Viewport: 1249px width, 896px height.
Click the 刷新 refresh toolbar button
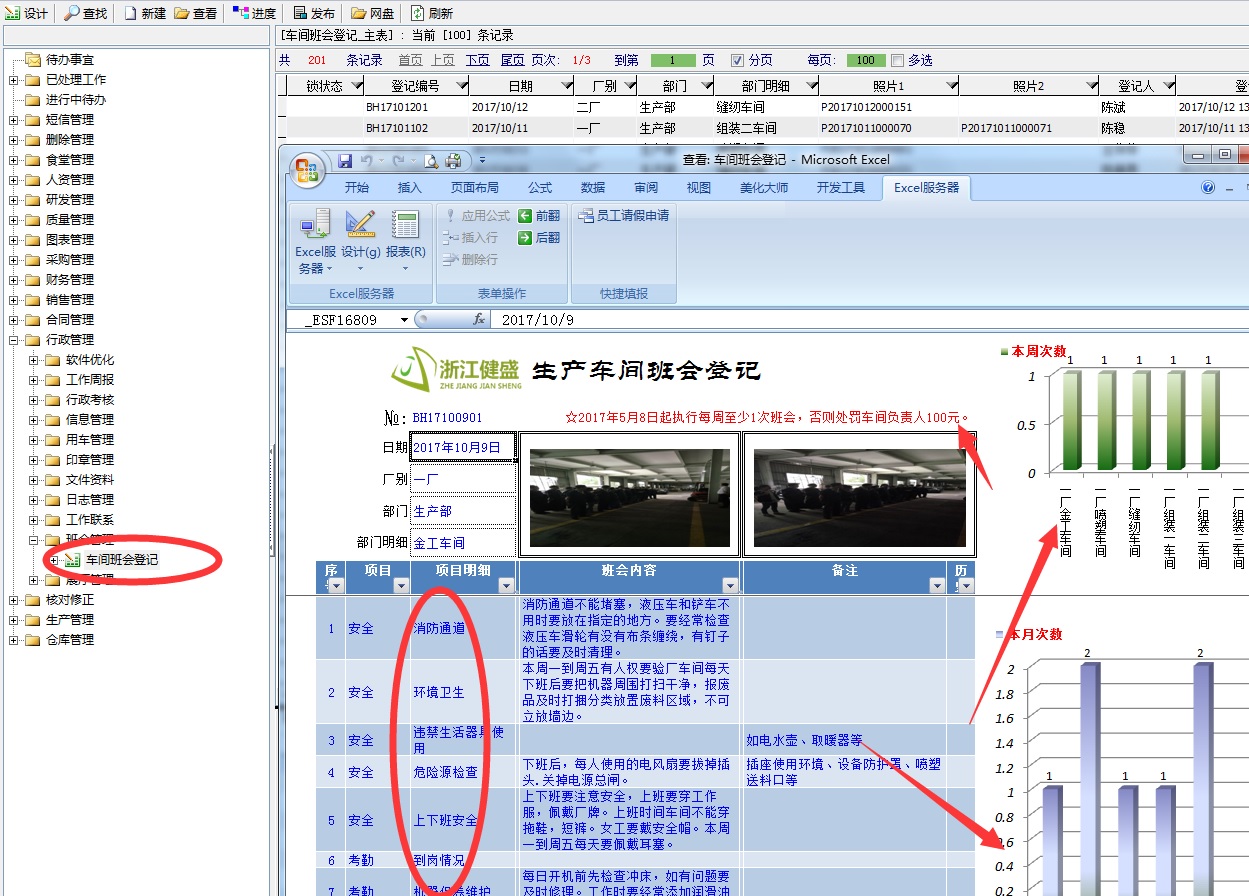(432, 13)
